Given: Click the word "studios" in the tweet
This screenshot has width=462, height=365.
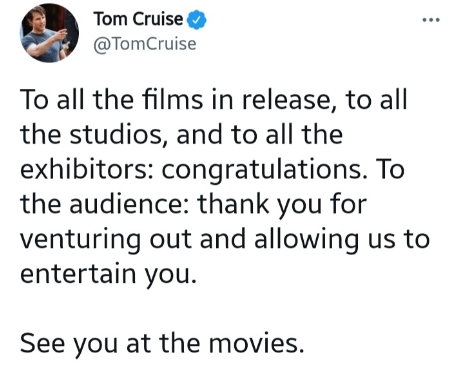Looking at the screenshot, I should pyautogui.click(x=116, y=134).
